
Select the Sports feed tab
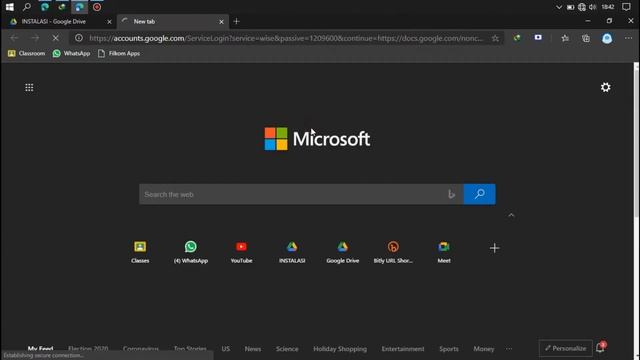(x=449, y=349)
